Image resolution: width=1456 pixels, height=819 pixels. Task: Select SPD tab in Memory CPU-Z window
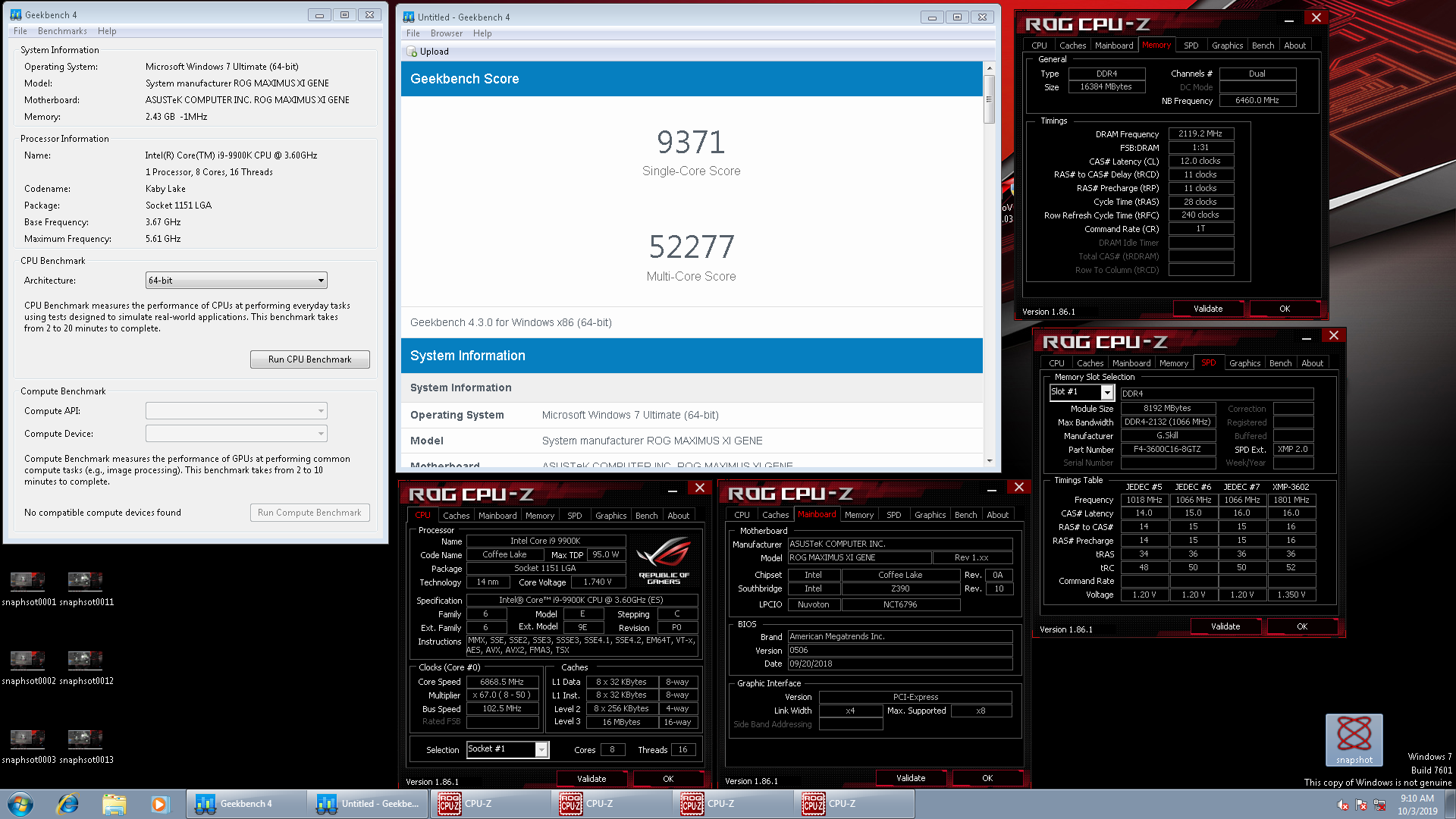[x=1191, y=45]
